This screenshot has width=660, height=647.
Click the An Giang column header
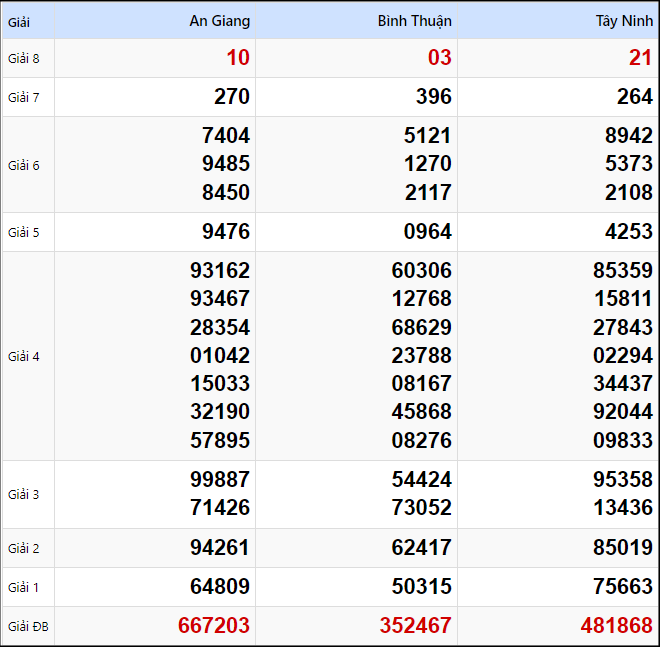219,21
